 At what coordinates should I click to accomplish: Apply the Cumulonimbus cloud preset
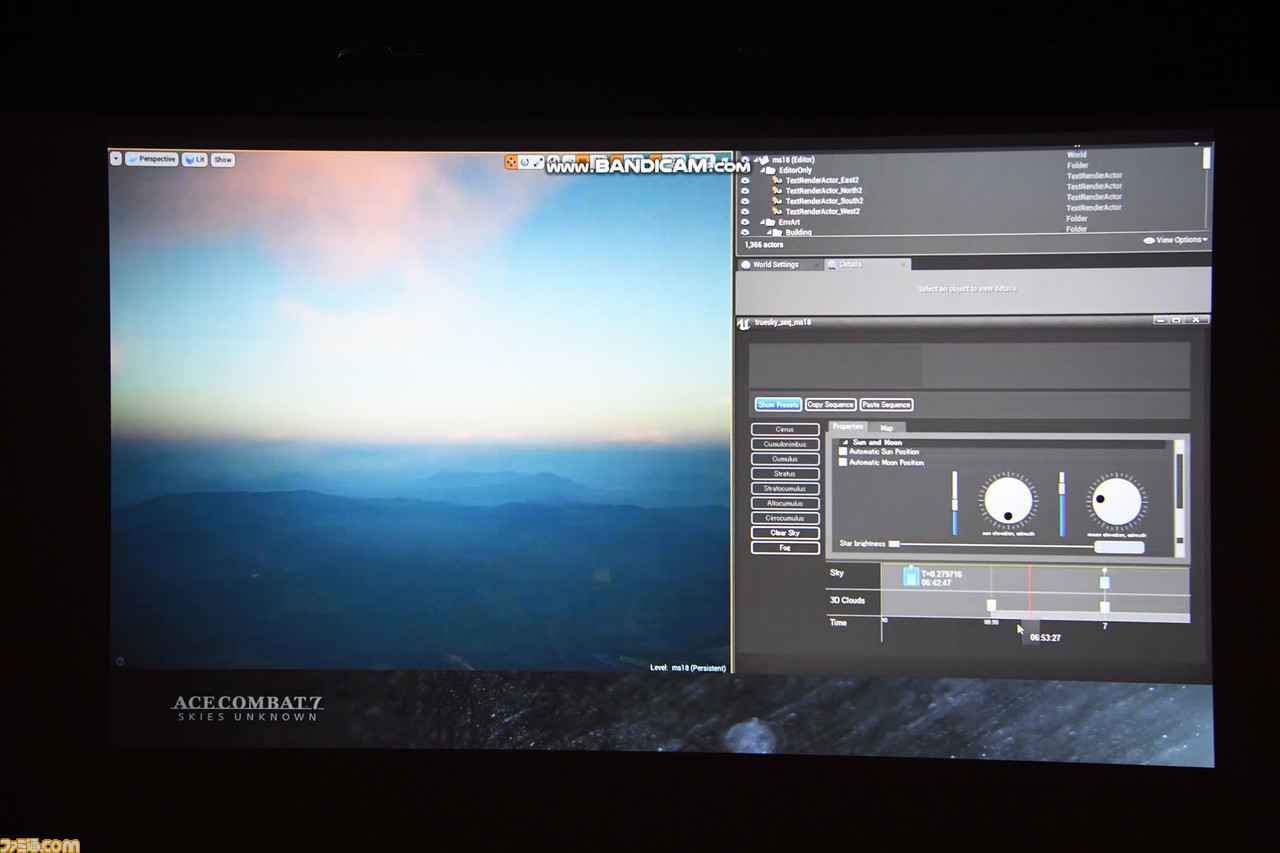click(785, 444)
